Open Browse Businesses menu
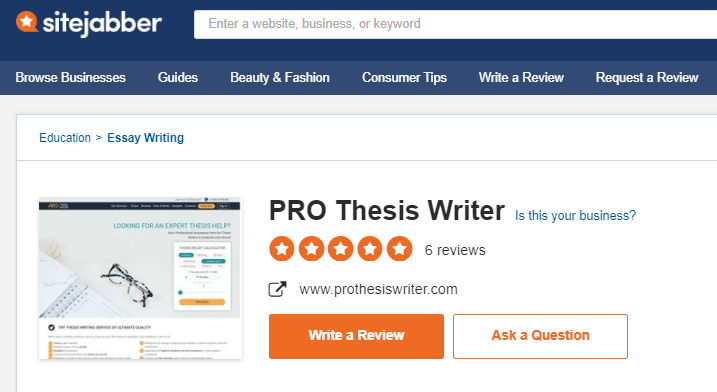This screenshot has width=717, height=392. [x=70, y=77]
